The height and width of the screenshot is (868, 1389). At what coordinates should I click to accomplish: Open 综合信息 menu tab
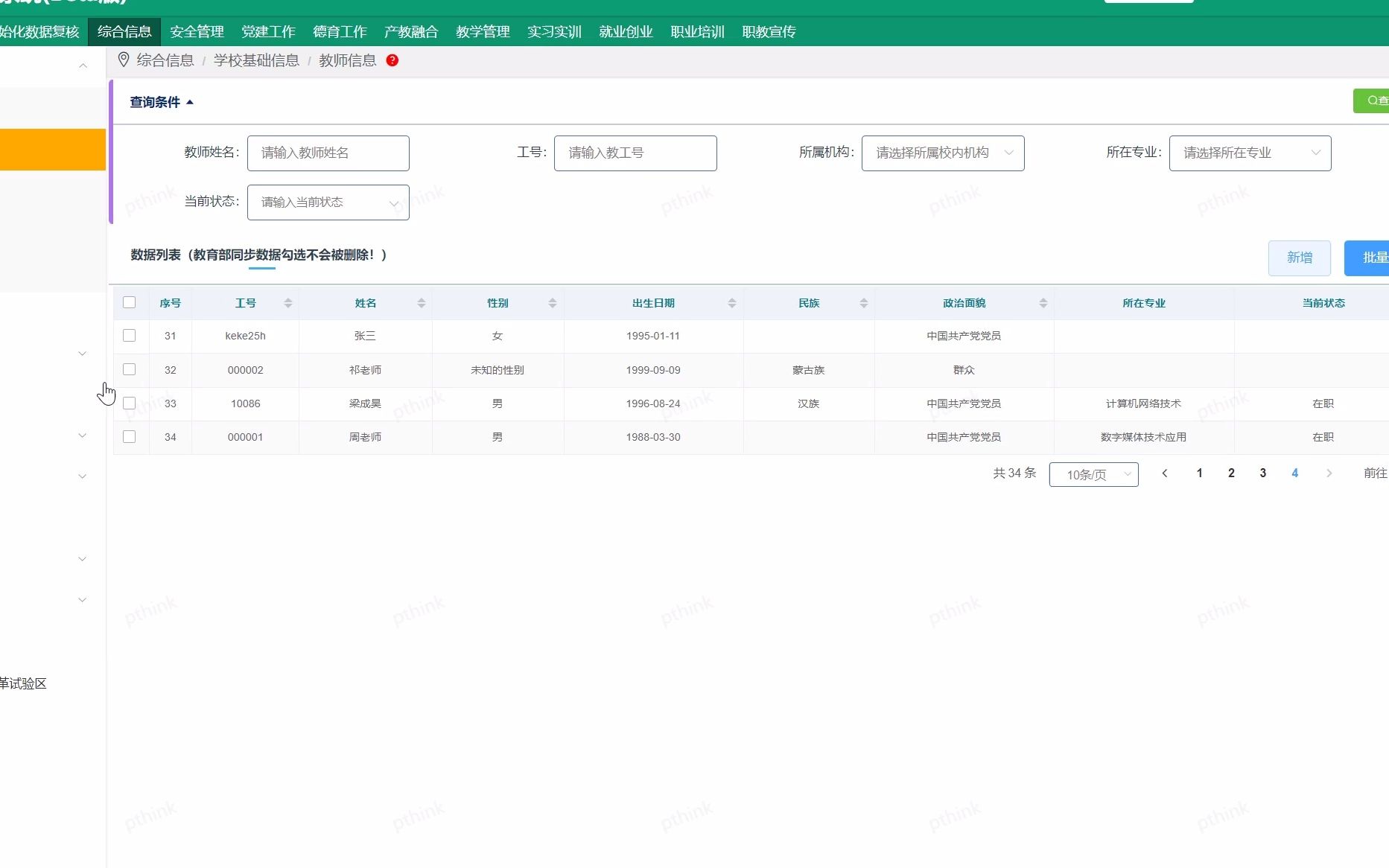[x=124, y=32]
